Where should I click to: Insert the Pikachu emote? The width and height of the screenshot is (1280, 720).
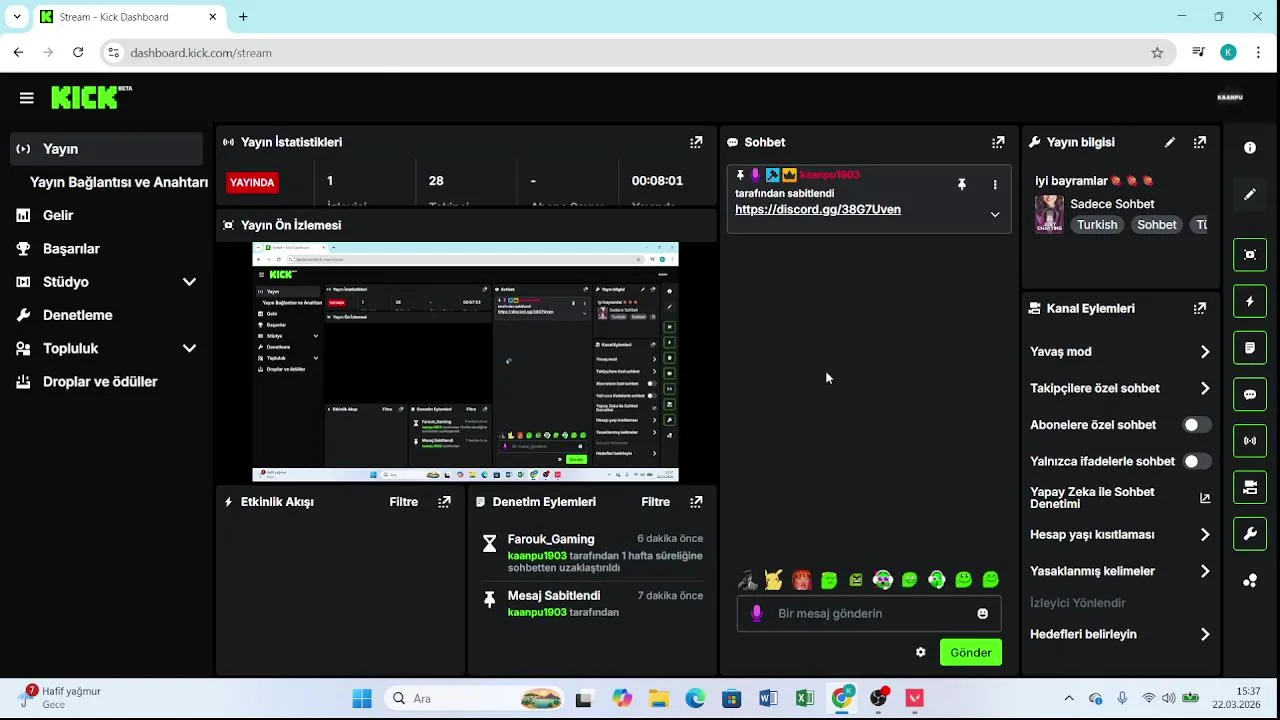(774, 579)
